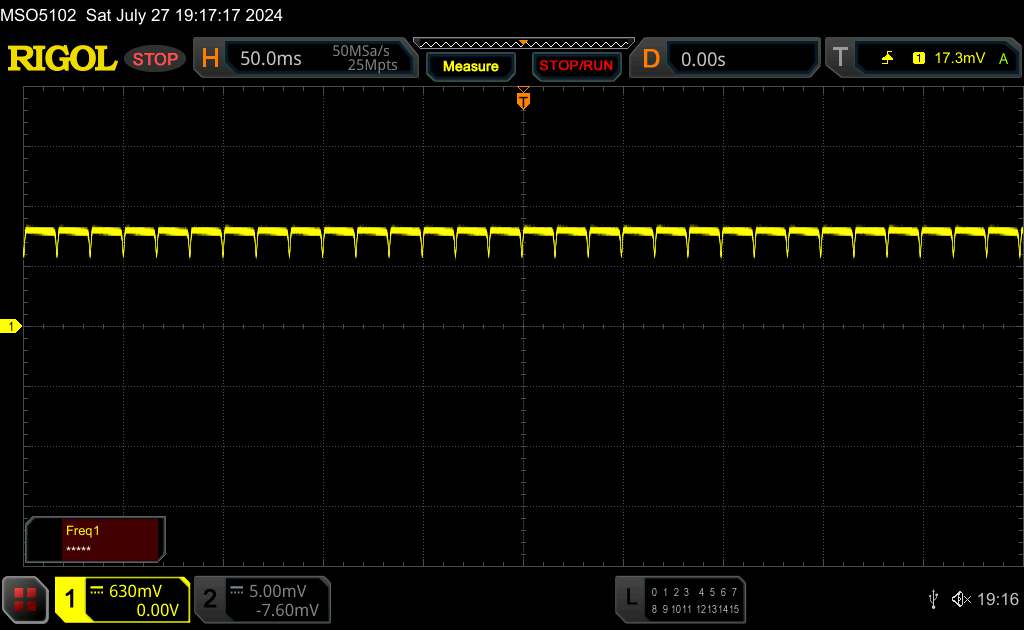Open sample rate and memory depth settings

click(365, 59)
